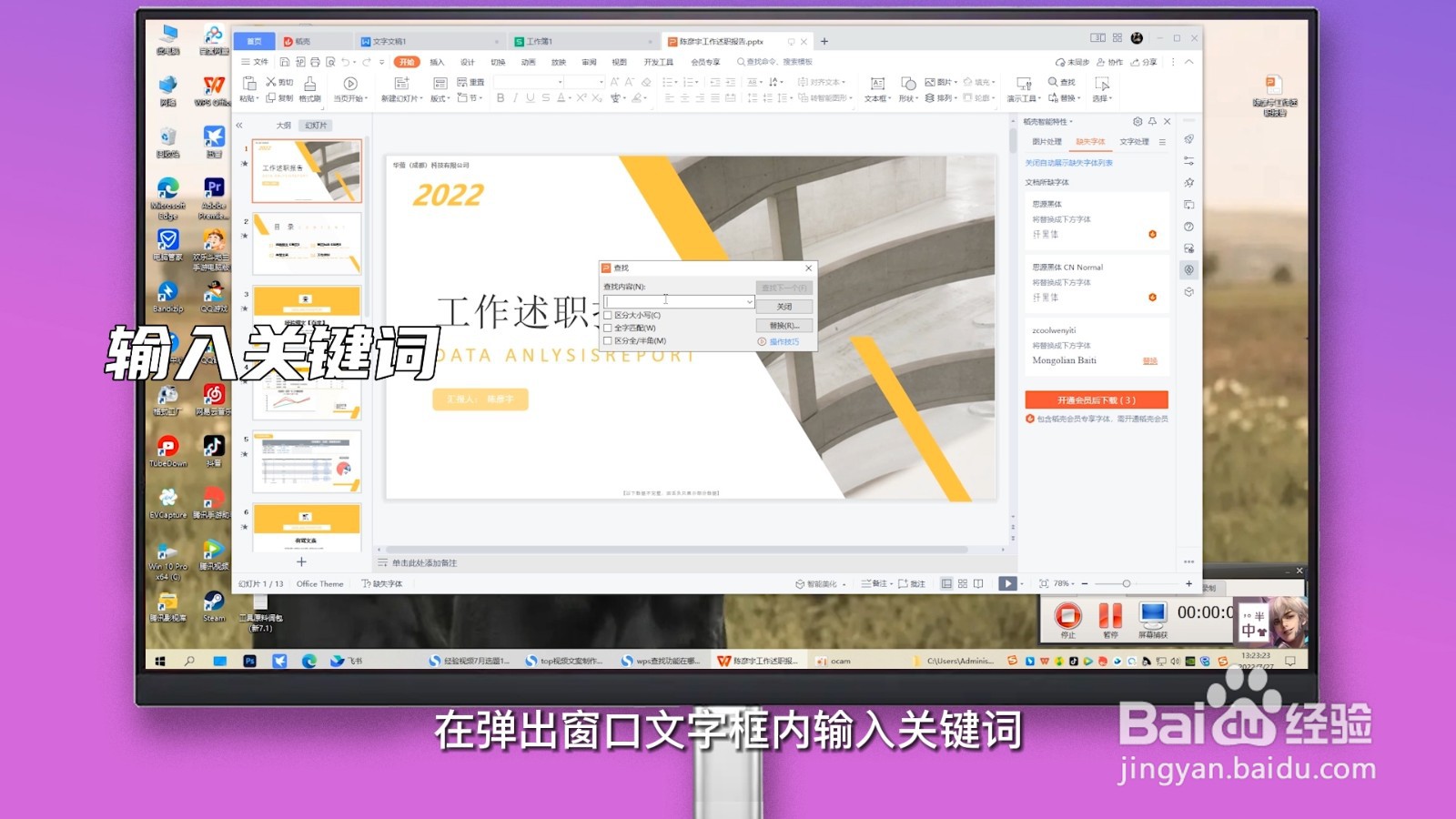Select slide 2 thumbnail (目录)

pyautogui.click(x=307, y=244)
